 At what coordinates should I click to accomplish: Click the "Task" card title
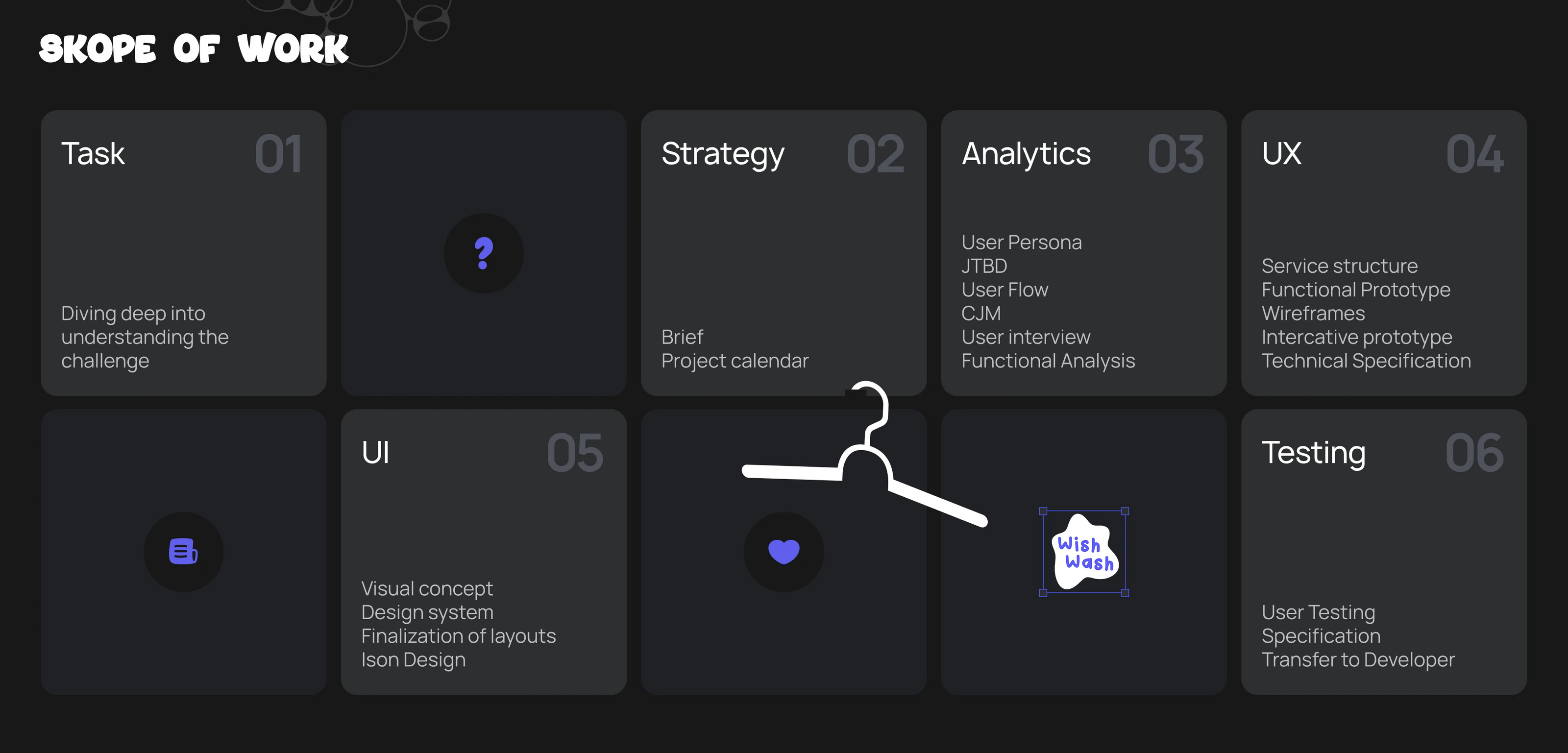[x=93, y=153]
